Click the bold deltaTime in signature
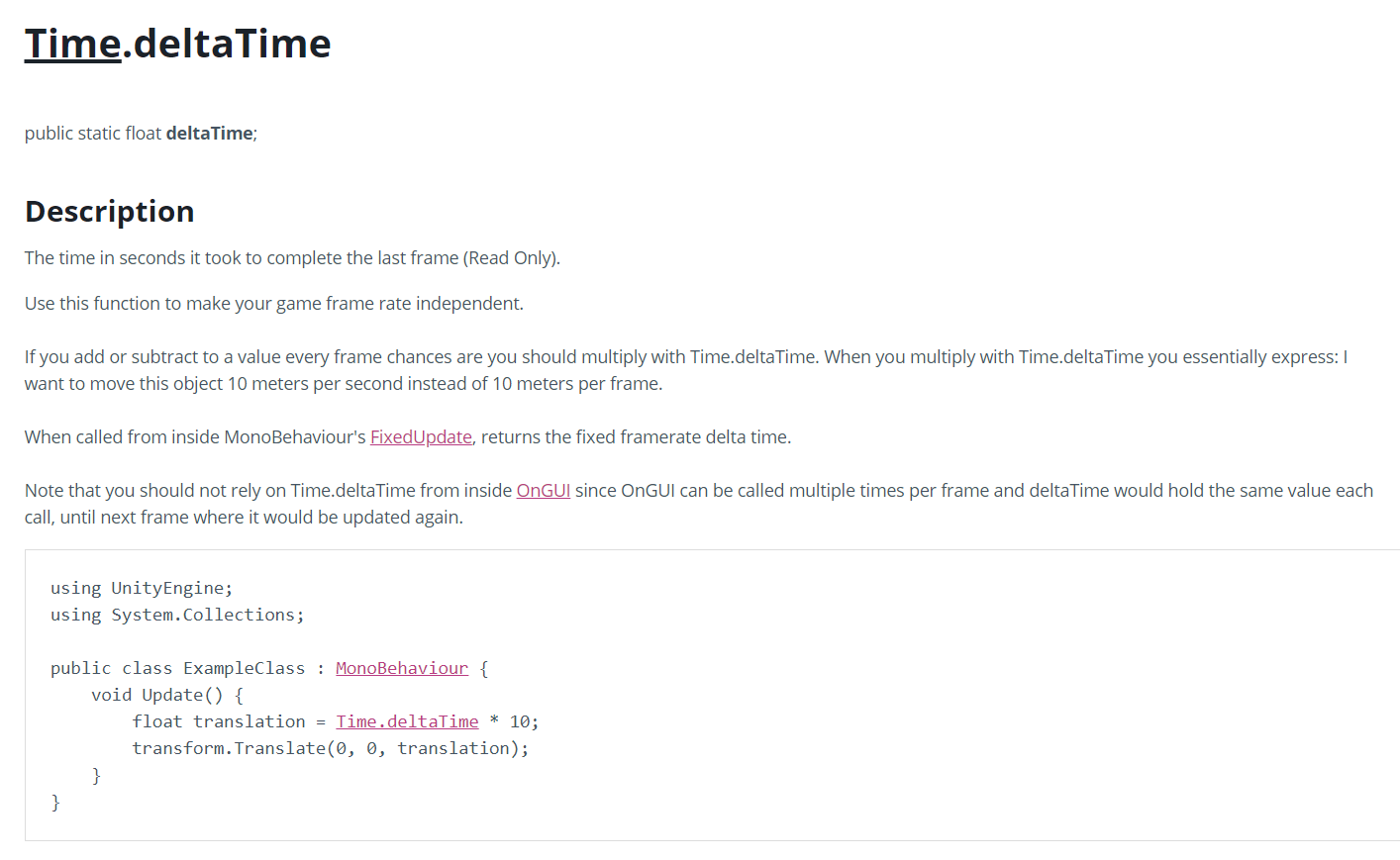This screenshot has width=1400, height=860. 209,133
